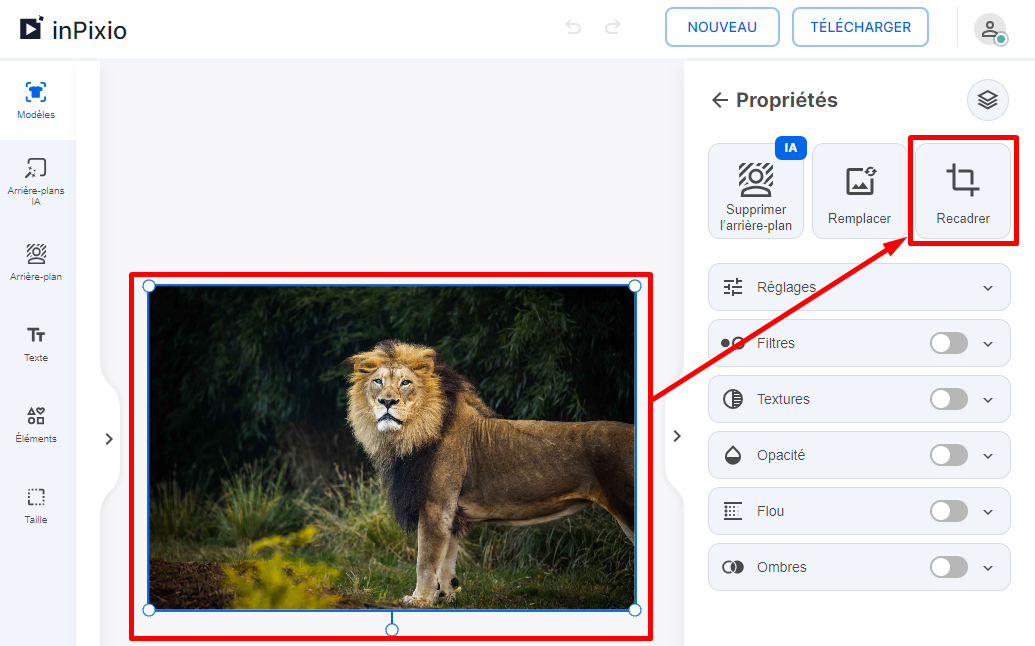This screenshot has width=1035, height=646.
Task: Click the NOUVEAU button
Action: (722, 27)
